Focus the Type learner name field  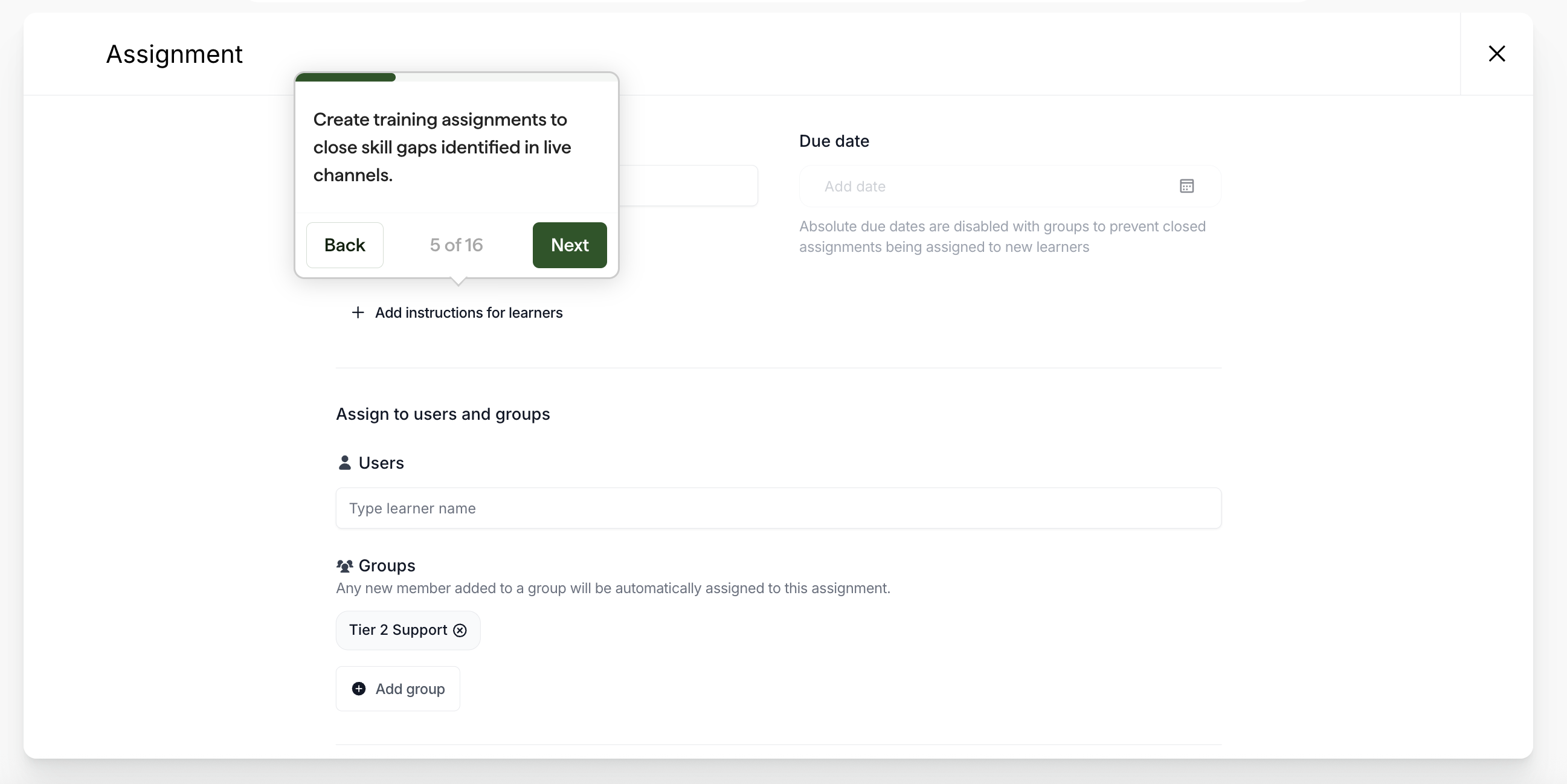pos(778,509)
